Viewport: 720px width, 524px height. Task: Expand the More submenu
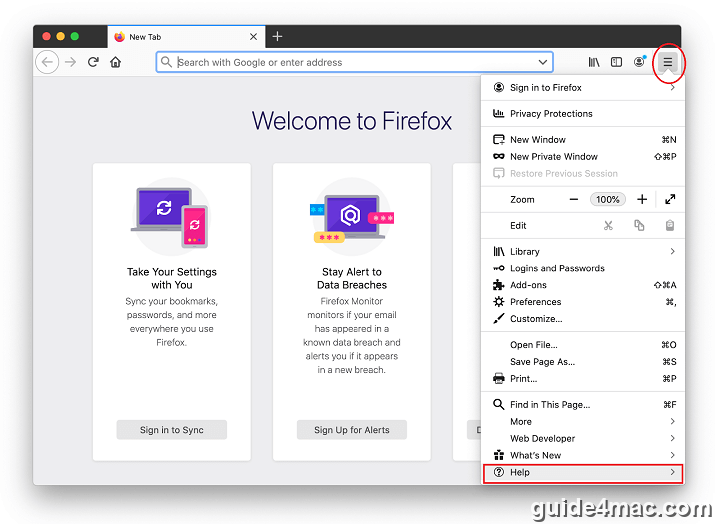coord(583,422)
